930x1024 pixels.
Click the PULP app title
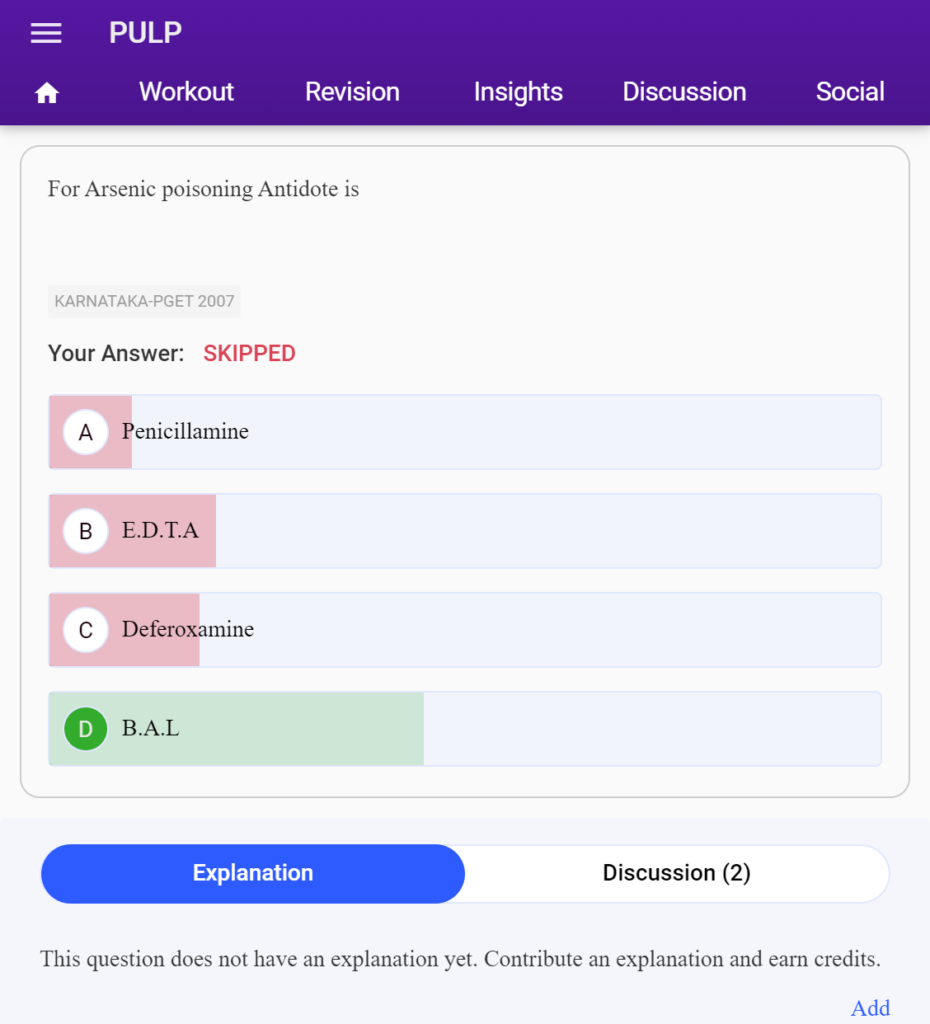click(145, 33)
